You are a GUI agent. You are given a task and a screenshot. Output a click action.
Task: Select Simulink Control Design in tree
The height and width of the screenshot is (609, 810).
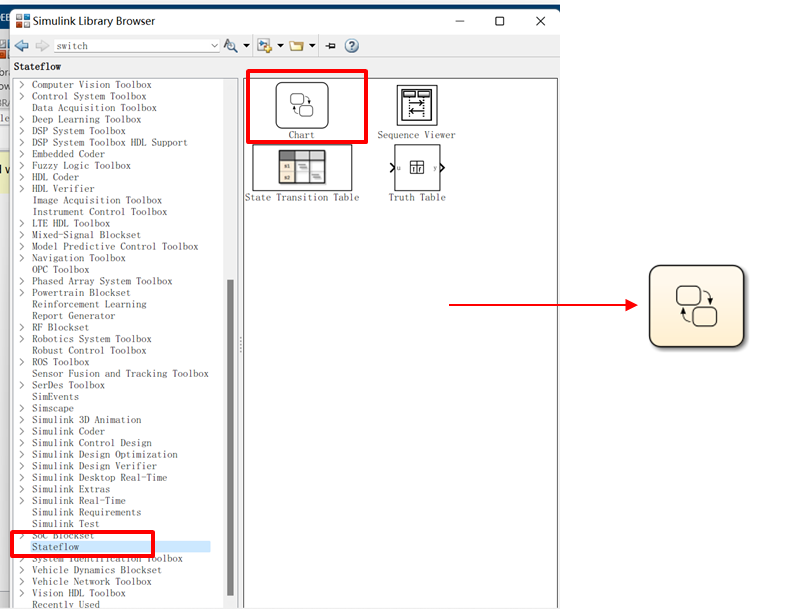(91, 443)
